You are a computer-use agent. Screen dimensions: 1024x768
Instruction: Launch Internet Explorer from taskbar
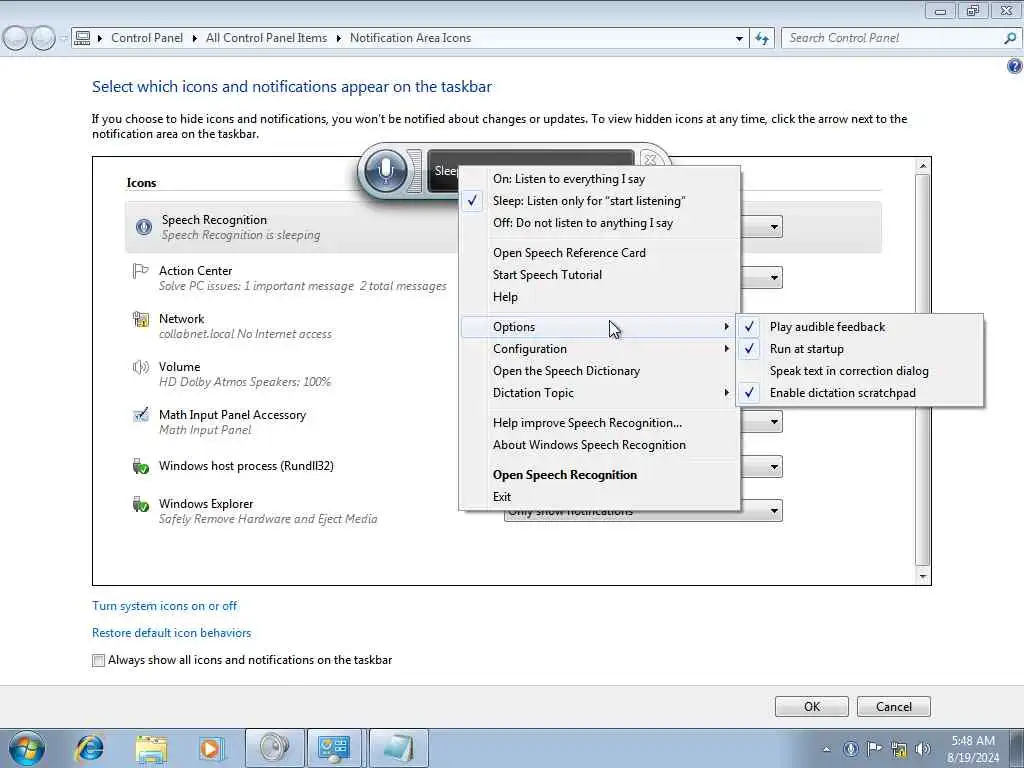[89, 748]
